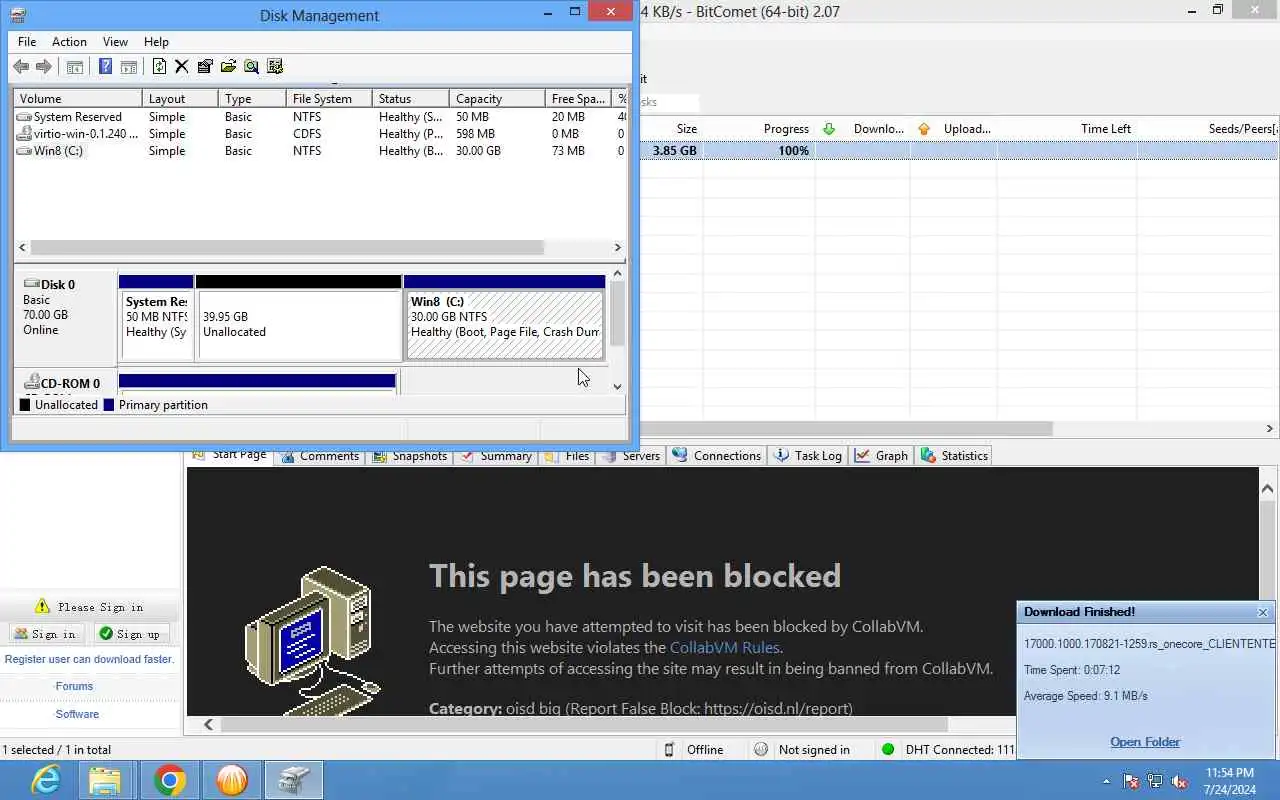Open Google Chrome from the taskbar
1280x800 pixels.
169,780
